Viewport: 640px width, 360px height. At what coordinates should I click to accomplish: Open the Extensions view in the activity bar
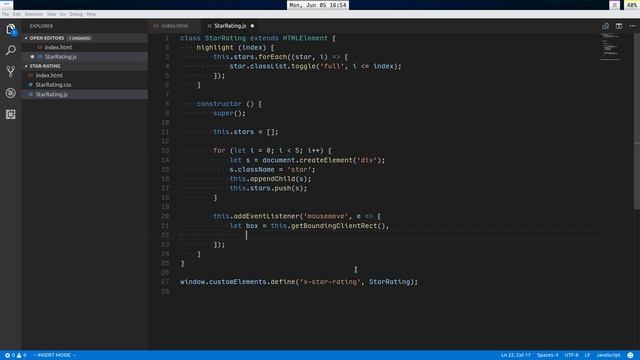tap(11, 114)
